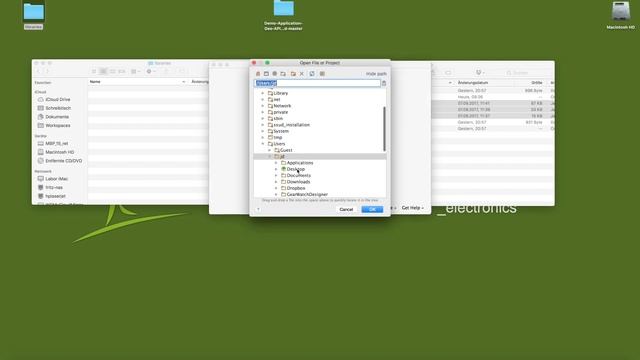Image resolution: width=640 pixels, height=360 pixels.
Task: Go to the Home directory in dialog toolbar
Action: (258, 74)
